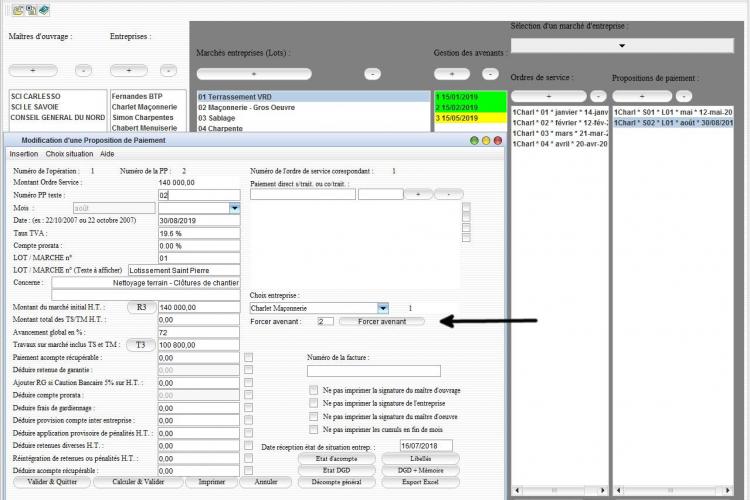750x500 pixels.
Task: Remove a Paiement direct entry with minus
Action: (449, 194)
